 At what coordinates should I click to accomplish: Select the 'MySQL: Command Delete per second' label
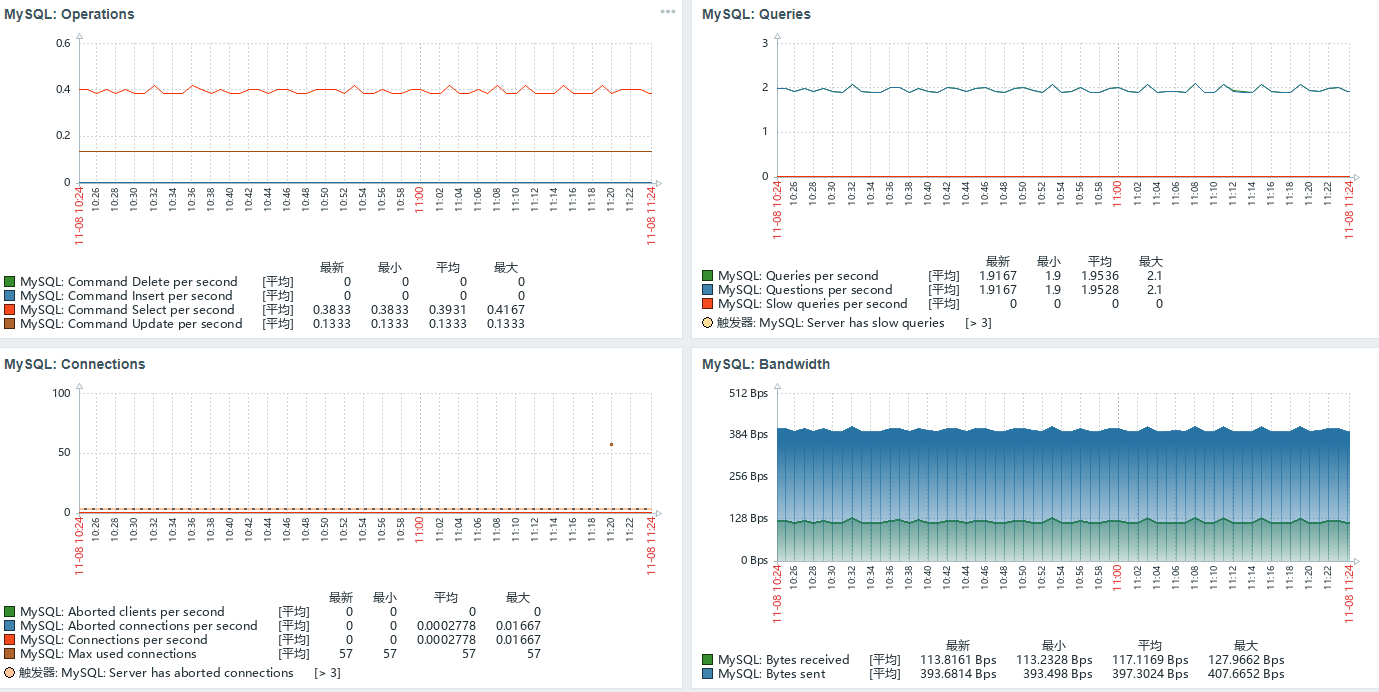point(129,282)
